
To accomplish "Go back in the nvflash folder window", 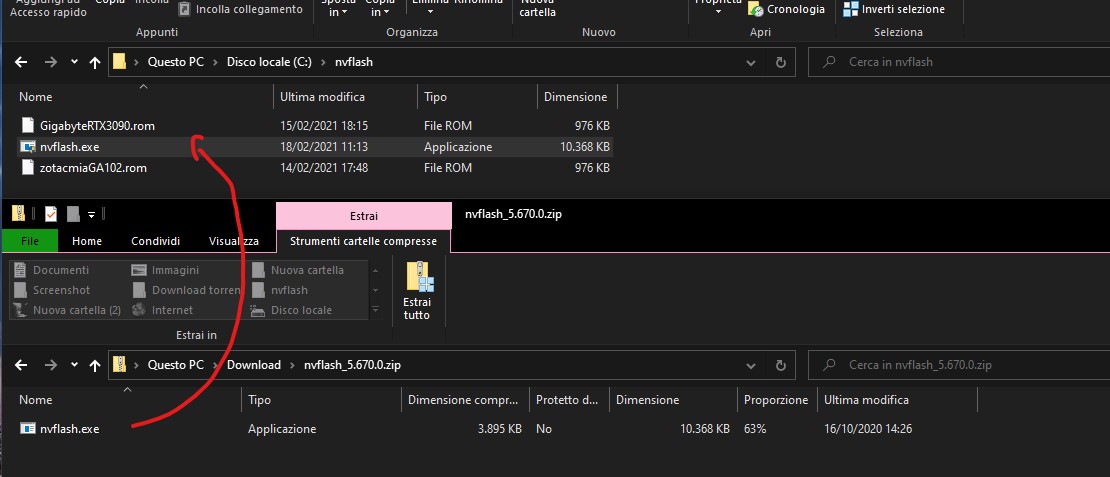I will [21, 62].
